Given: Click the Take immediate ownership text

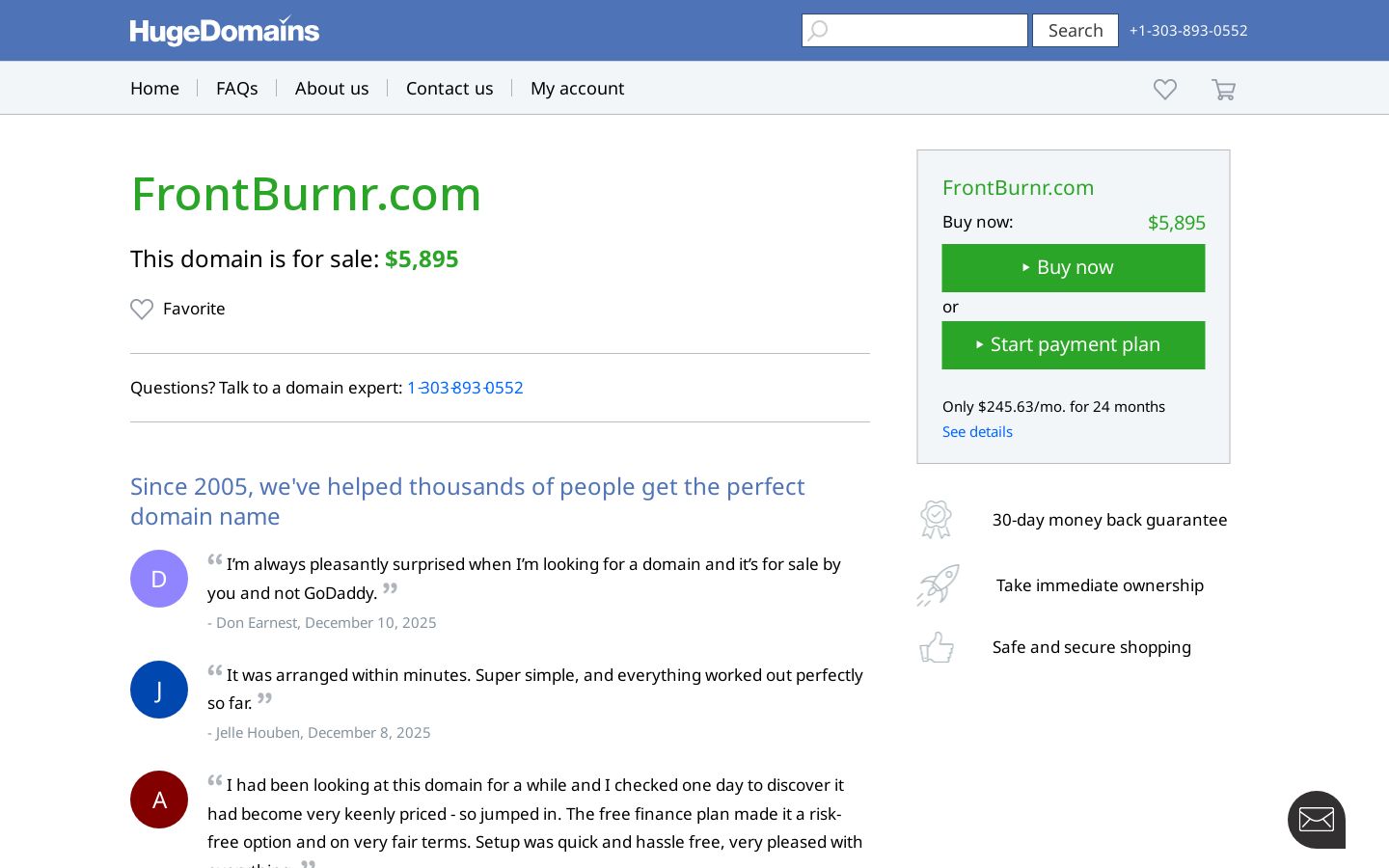Looking at the screenshot, I should tap(1100, 585).
